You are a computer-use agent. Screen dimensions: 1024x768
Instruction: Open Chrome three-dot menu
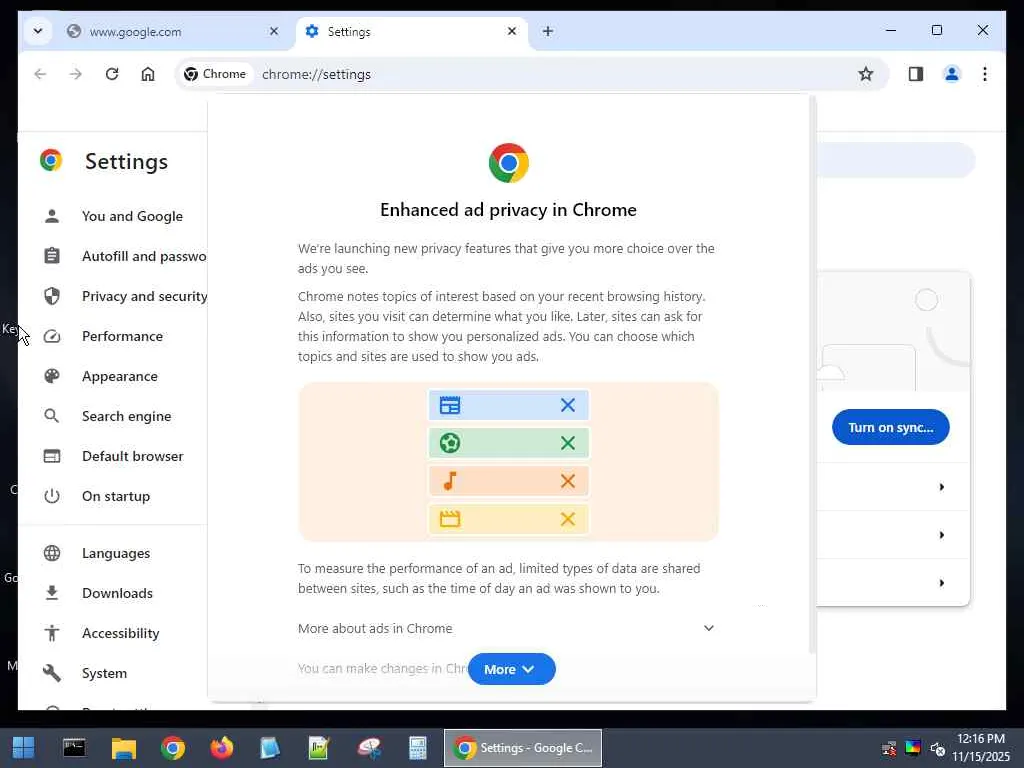(x=984, y=74)
